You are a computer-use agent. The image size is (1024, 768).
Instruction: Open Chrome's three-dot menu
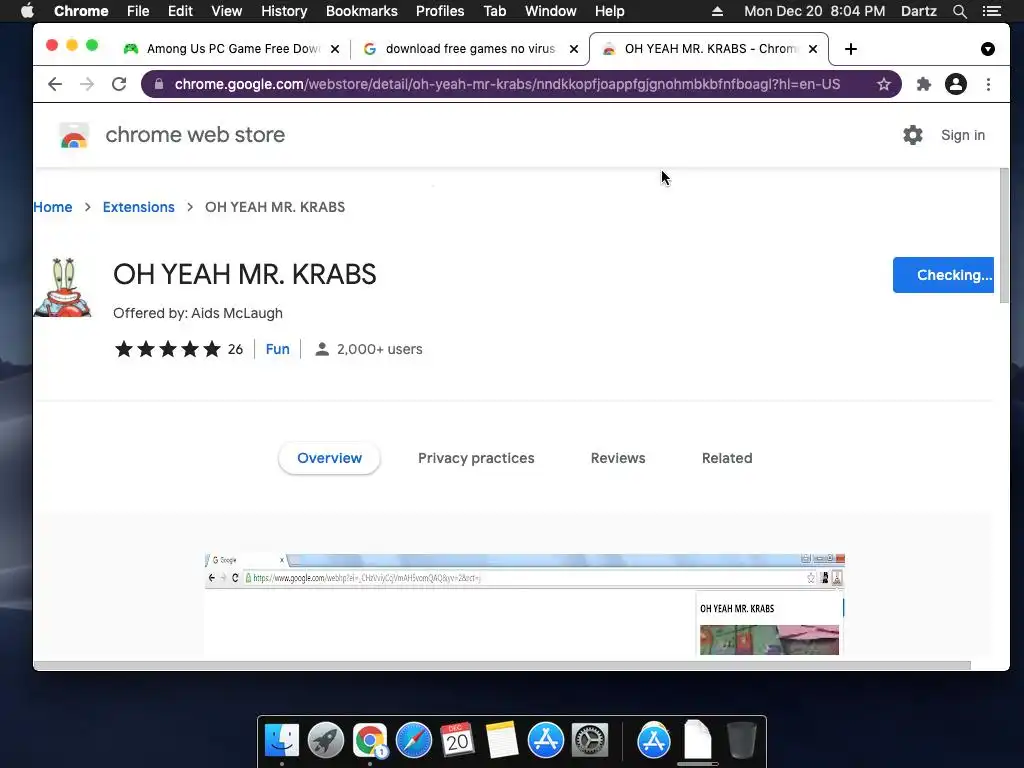pyautogui.click(x=988, y=84)
